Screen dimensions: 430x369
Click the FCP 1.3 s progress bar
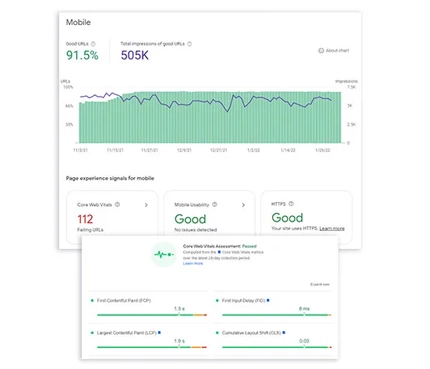point(152,315)
